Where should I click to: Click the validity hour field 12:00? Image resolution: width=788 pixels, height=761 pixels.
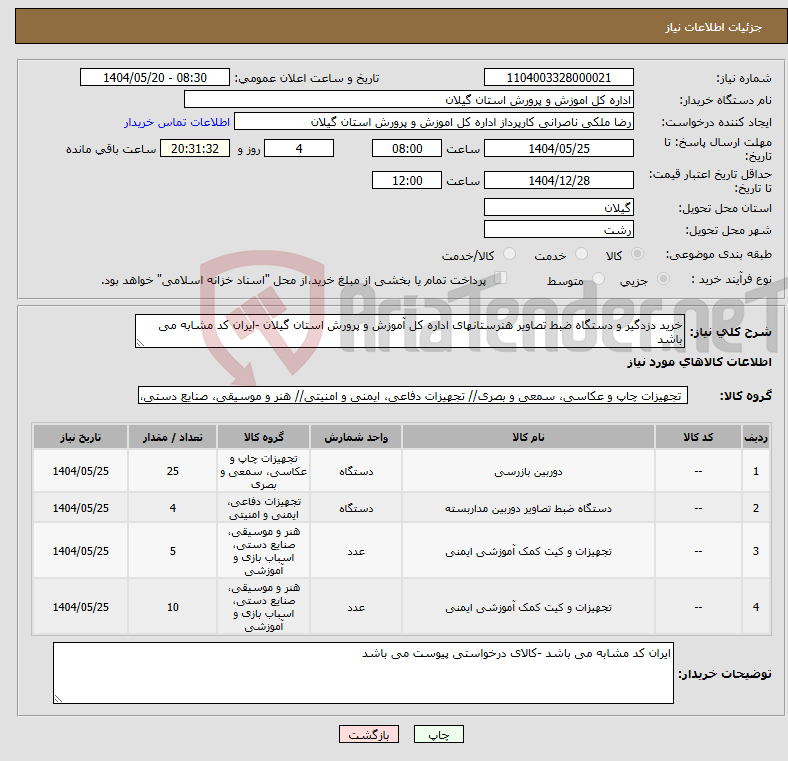(x=407, y=180)
